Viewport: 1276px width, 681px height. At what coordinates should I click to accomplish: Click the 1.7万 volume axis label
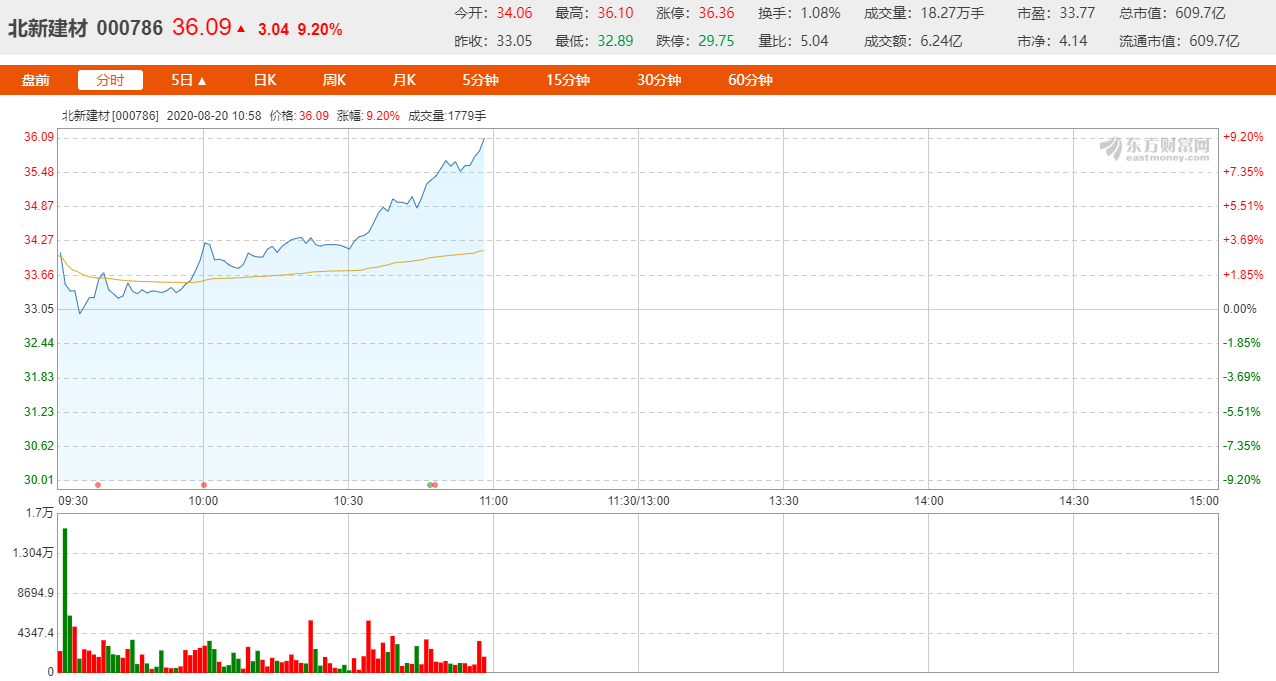tap(40, 513)
